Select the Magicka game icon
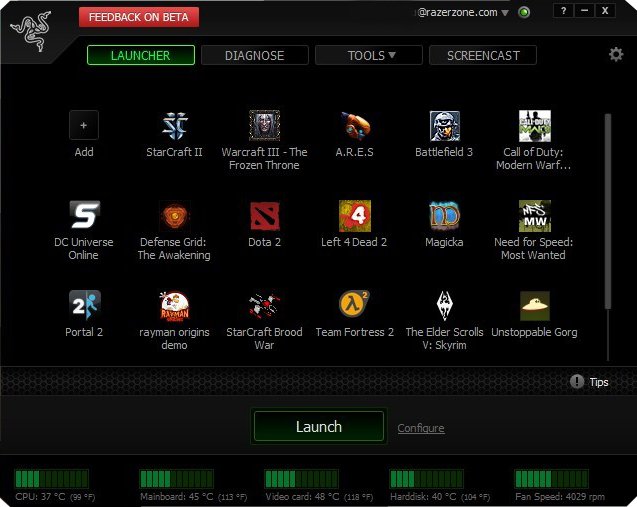637x507 pixels. coord(444,216)
